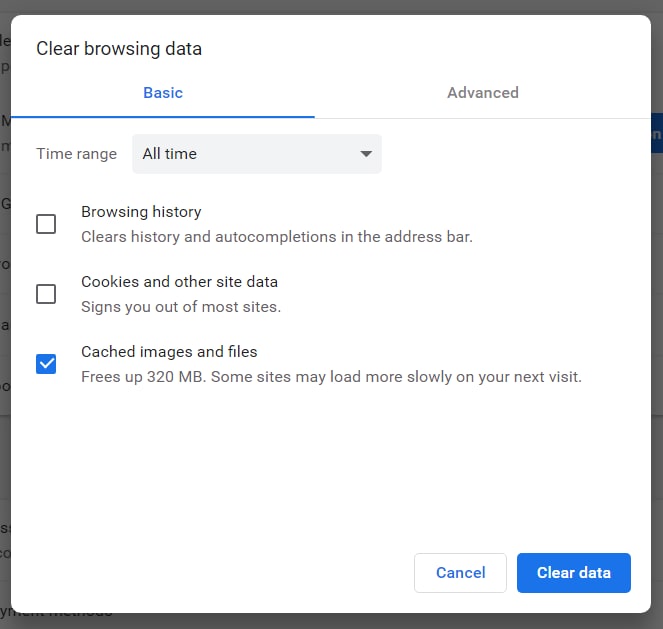Viewport: 663px width, 629px height.
Task: Click the blue Clear data button
Action: click(573, 573)
